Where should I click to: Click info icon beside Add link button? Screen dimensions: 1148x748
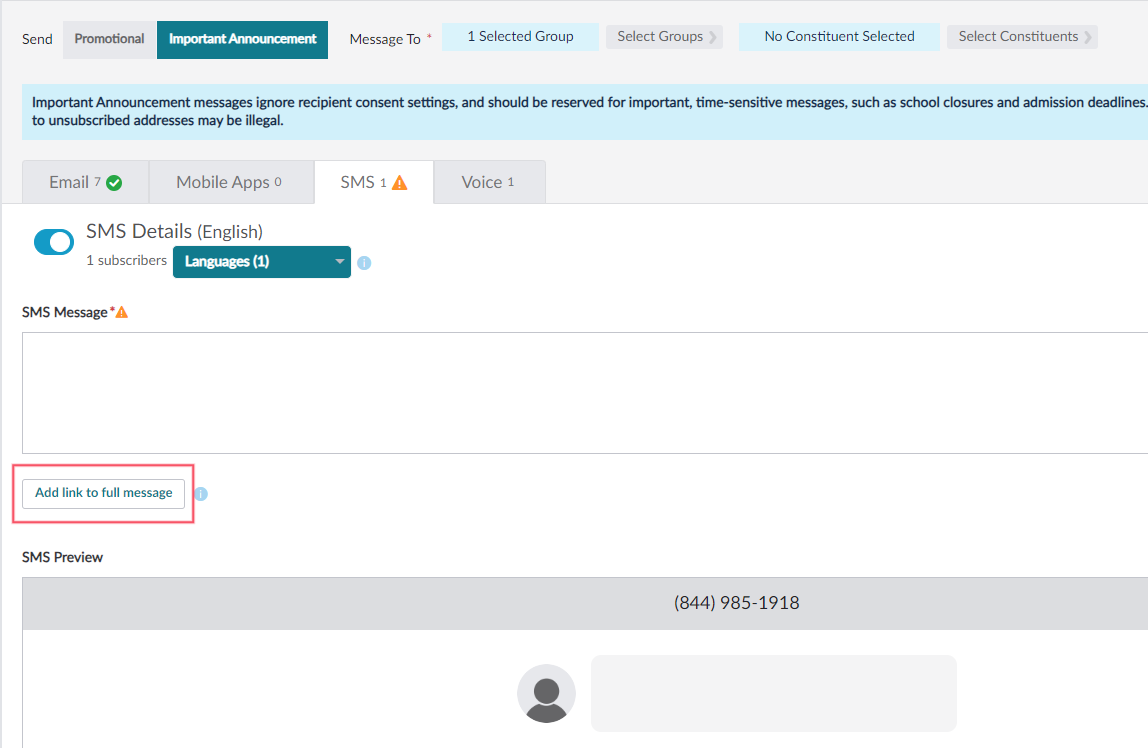click(201, 494)
